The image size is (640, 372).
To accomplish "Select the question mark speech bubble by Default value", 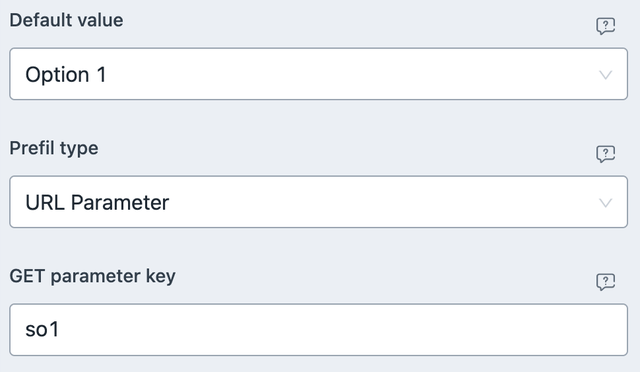I will coord(605,26).
